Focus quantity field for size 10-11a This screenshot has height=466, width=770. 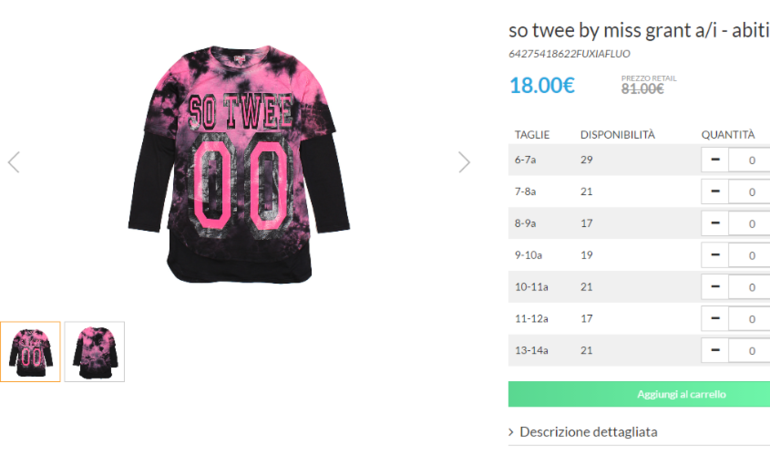[749, 287]
